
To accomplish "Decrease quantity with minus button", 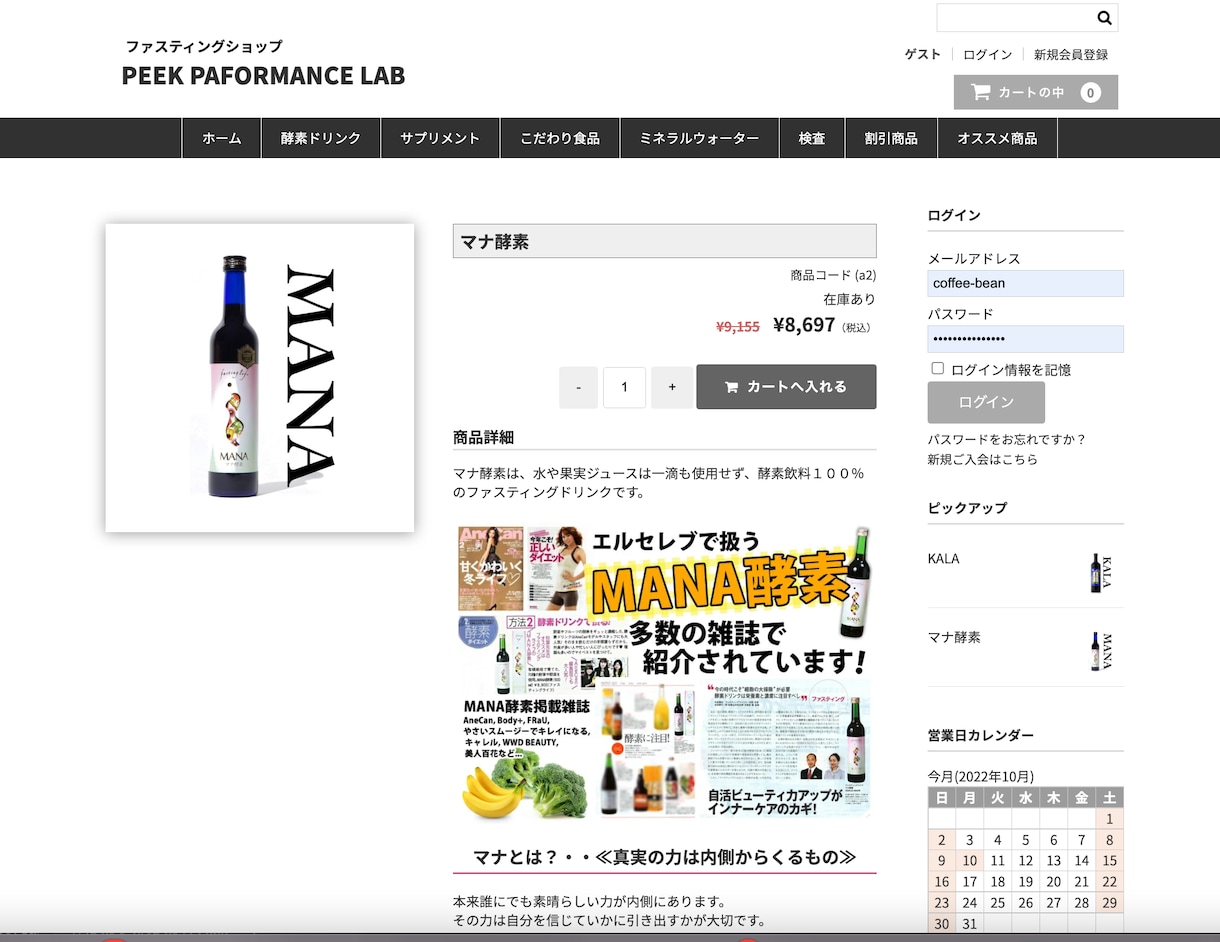I will (578, 387).
